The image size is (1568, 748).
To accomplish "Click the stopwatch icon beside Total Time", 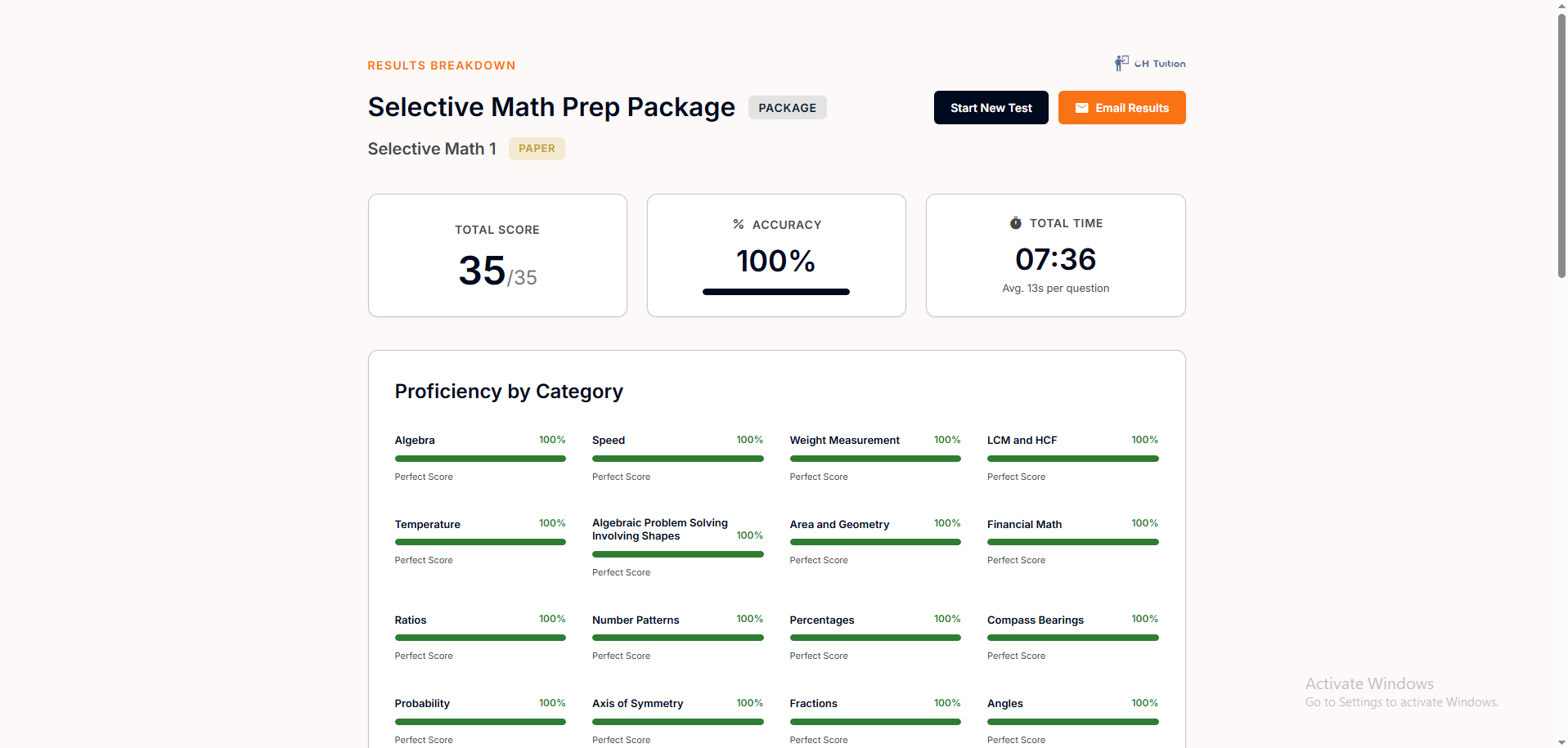I will click(x=1015, y=223).
